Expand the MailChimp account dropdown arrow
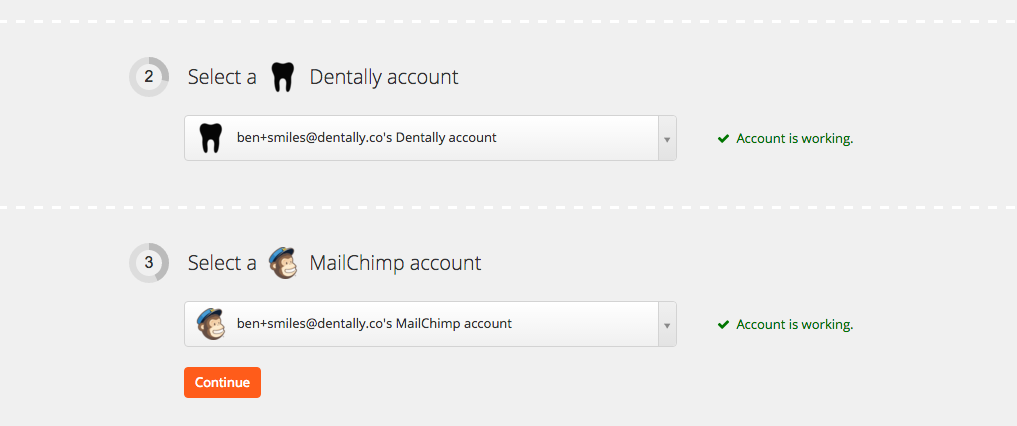Screen dimensions: 1017x426 click(667, 325)
